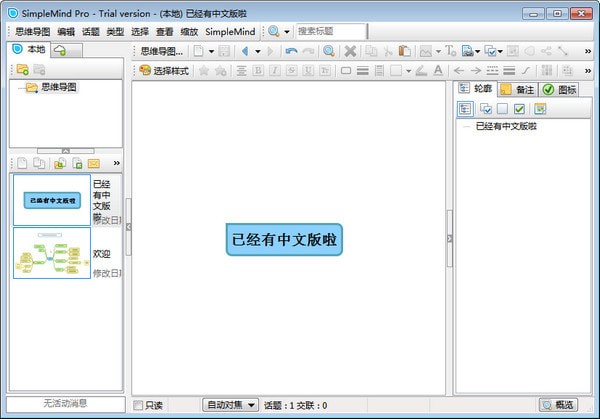Open the 话题 menu
600x419 pixels.
point(91,31)
